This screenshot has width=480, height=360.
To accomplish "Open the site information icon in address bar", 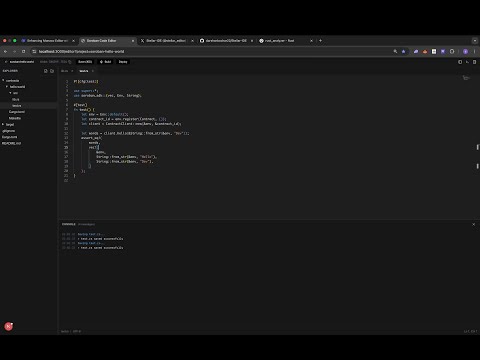I will click(x=34, y=51).
